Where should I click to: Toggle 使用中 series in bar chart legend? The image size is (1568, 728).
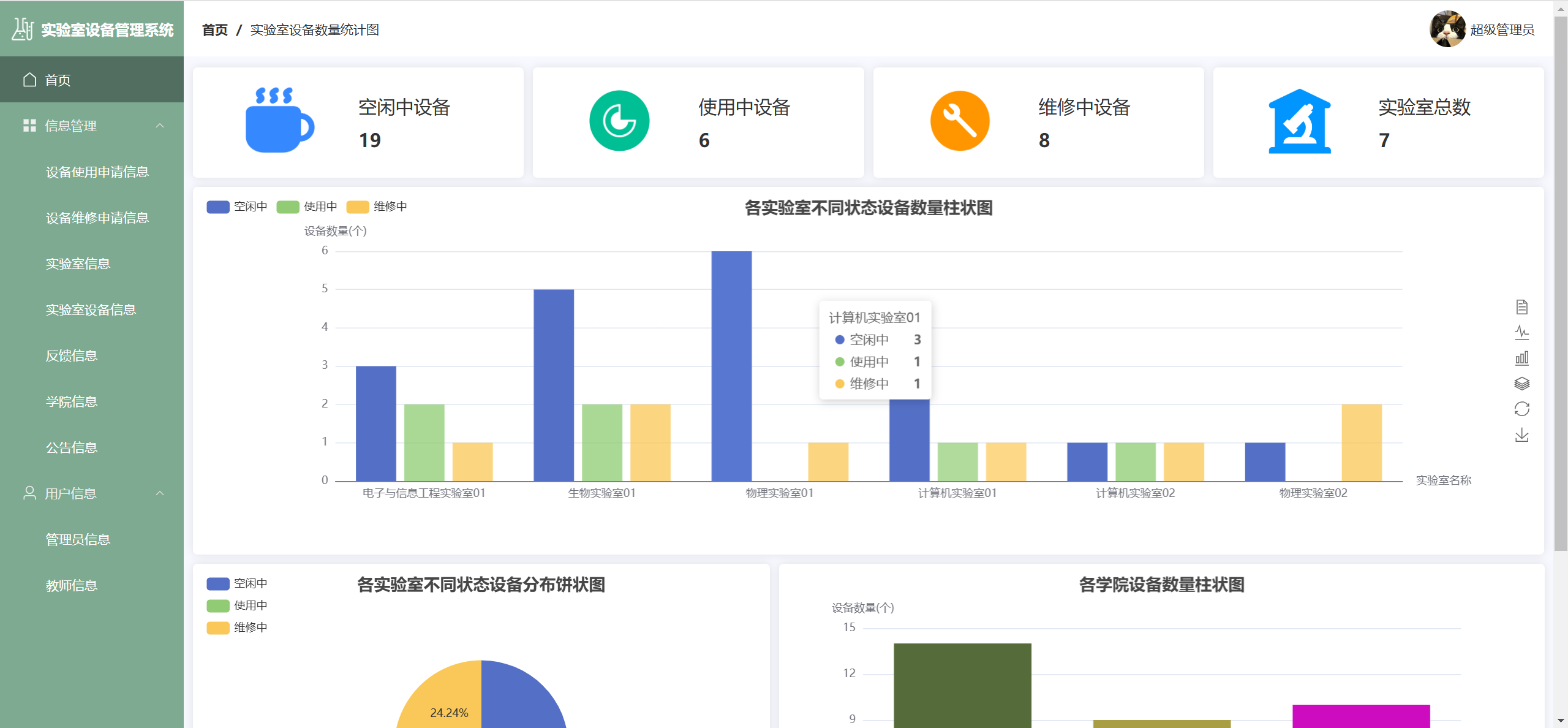(320, 207)
